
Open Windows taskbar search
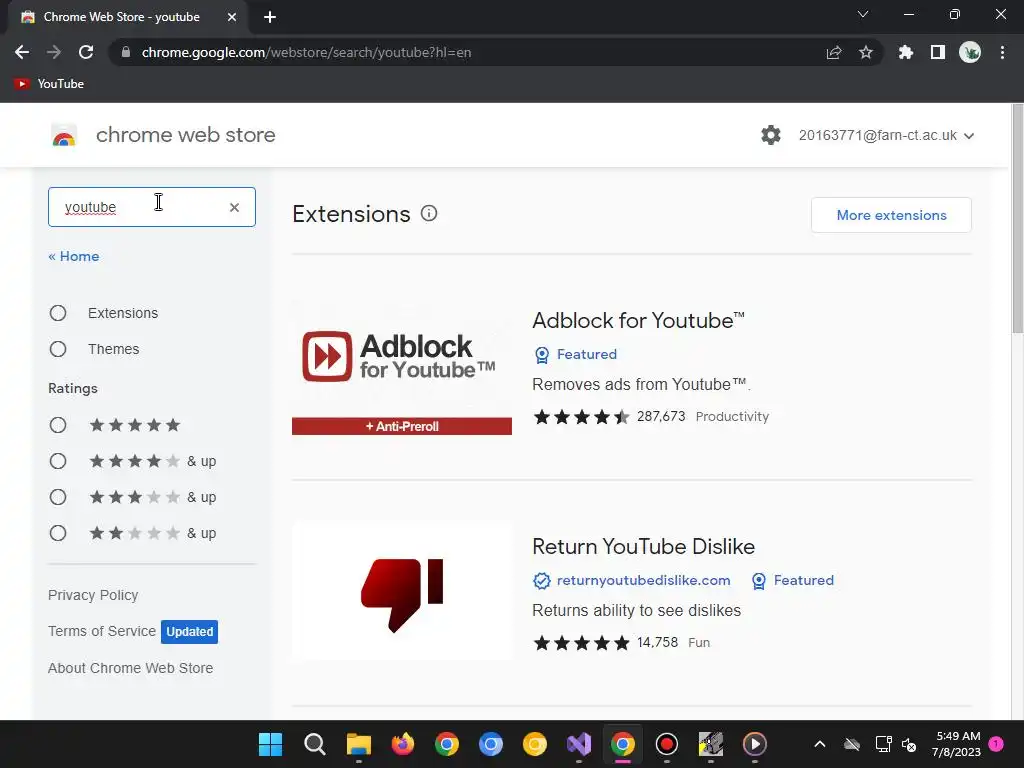pos(315,744)
